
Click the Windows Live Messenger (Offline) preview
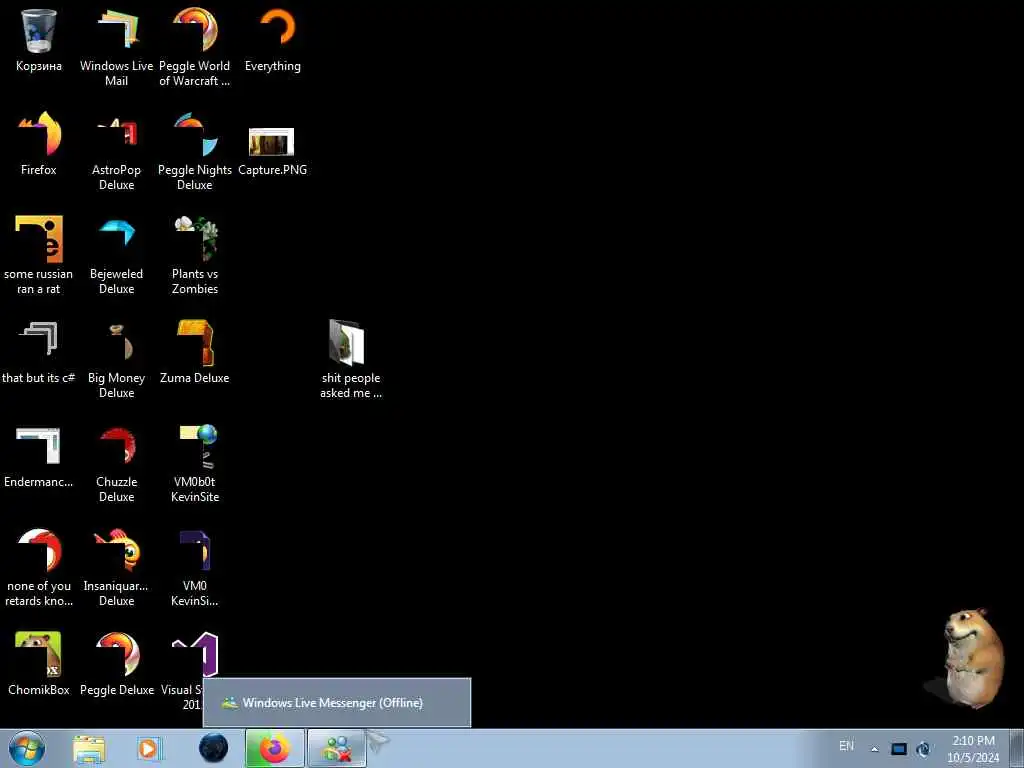[x=336, y=703]
